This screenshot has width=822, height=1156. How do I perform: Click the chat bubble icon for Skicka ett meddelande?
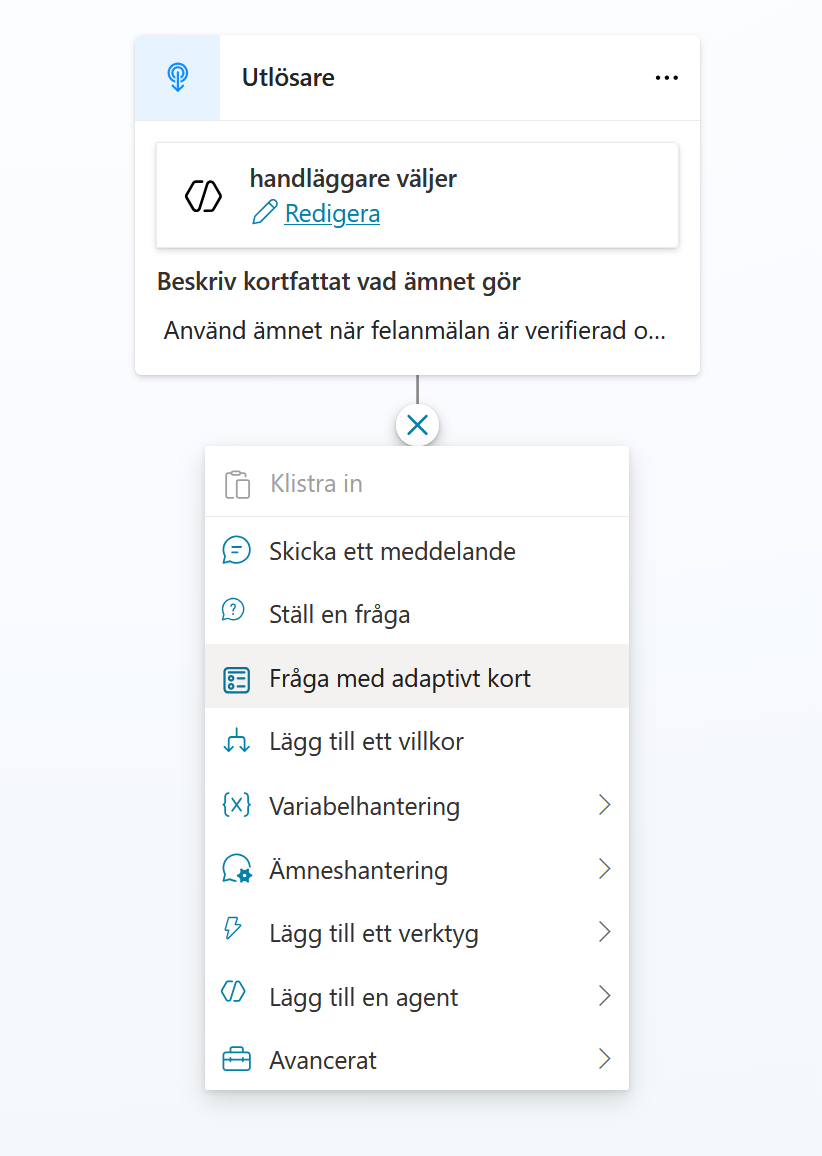237,551
